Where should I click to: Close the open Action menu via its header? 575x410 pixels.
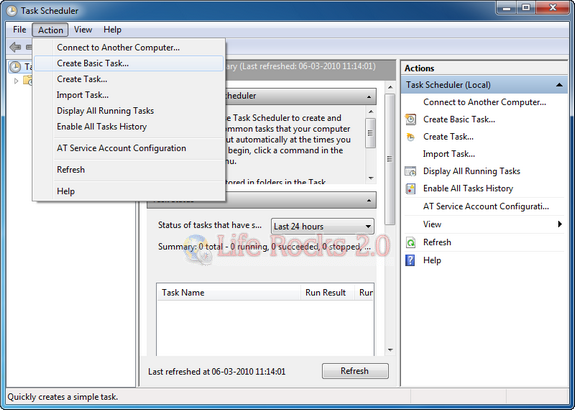click(x=50, y=30)
